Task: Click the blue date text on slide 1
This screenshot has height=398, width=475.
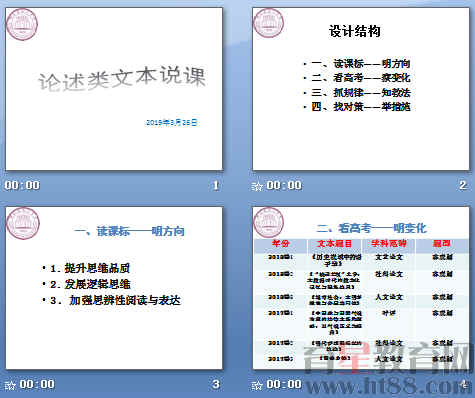Action: coord(172,122)
